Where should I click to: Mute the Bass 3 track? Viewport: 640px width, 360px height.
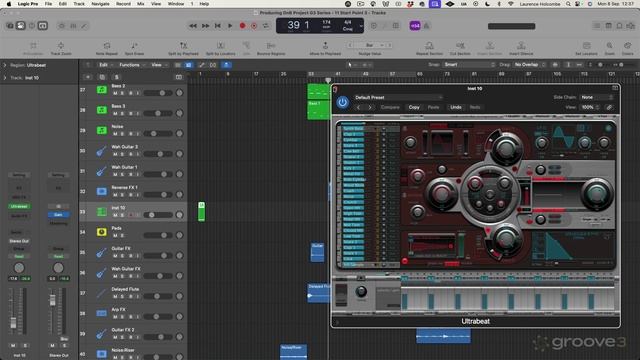pyautogui.click(x=115, y=113)
